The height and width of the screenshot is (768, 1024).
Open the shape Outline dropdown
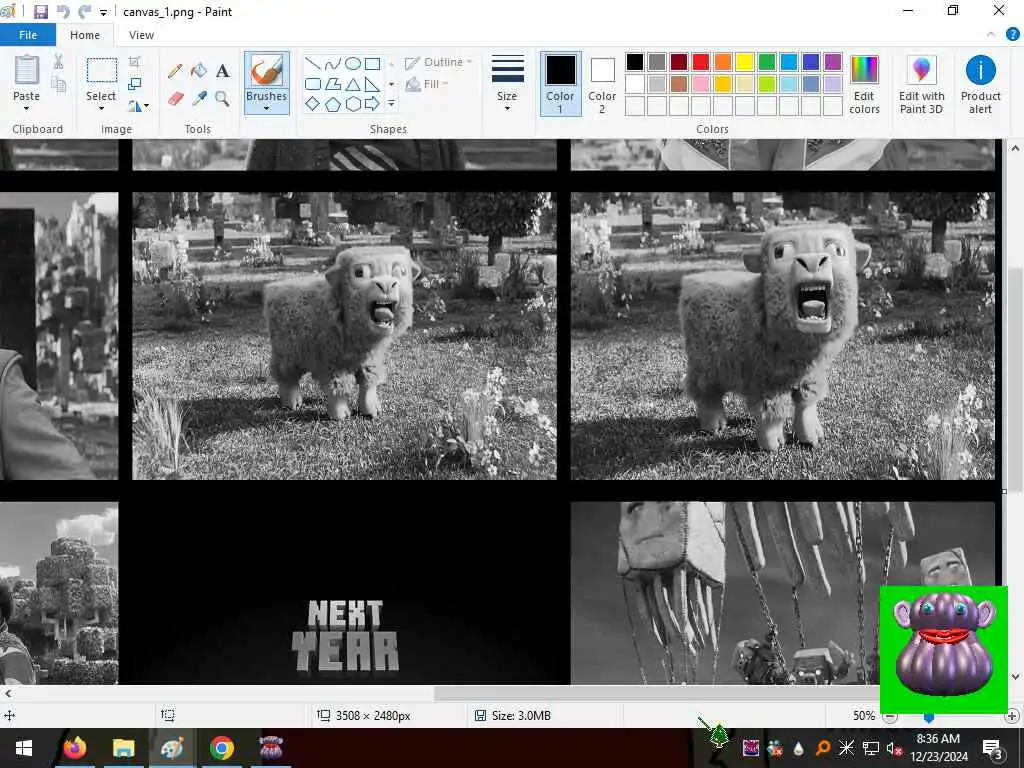438,63
